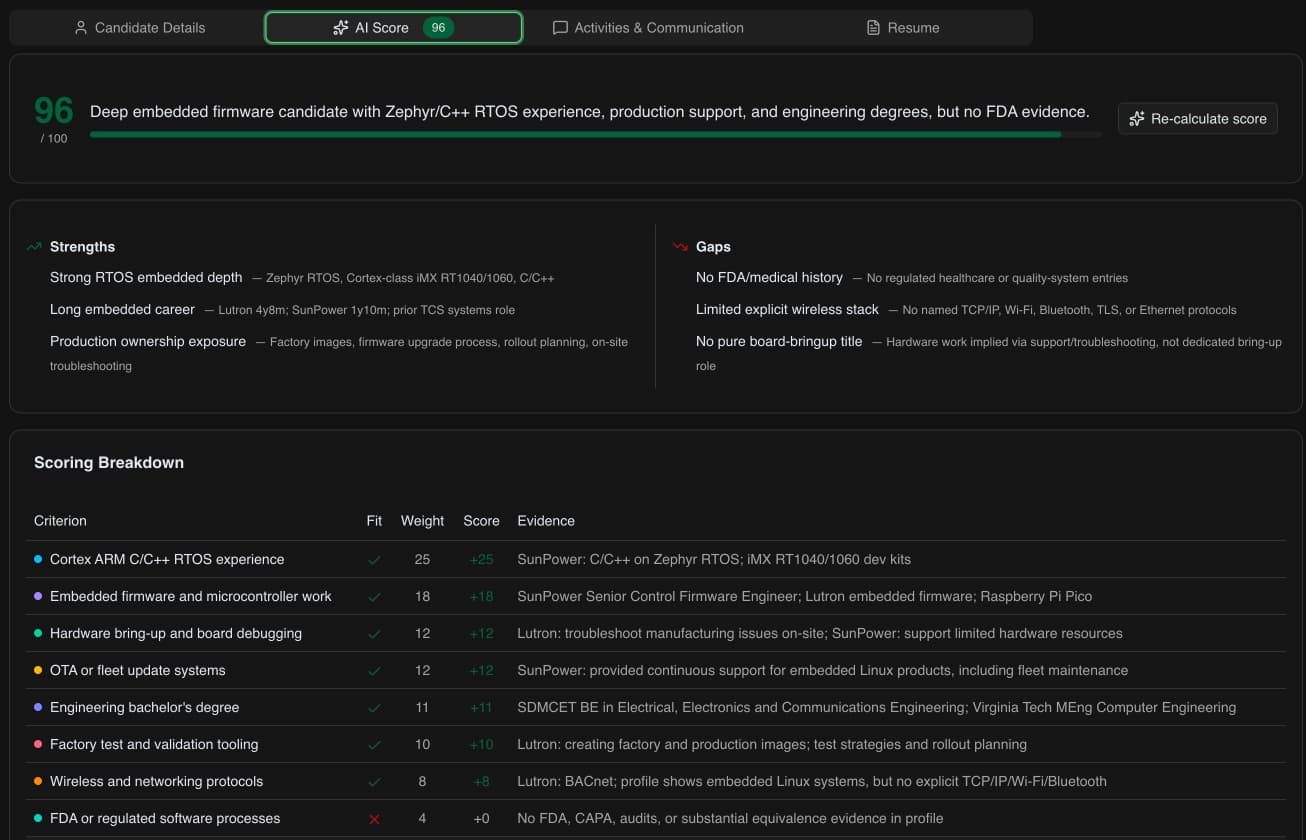This screenshot has width=1306, height=840.
Task: Click 'Embedded firmware and microcontroller work' criterion
Action: (x=191, y=597)
